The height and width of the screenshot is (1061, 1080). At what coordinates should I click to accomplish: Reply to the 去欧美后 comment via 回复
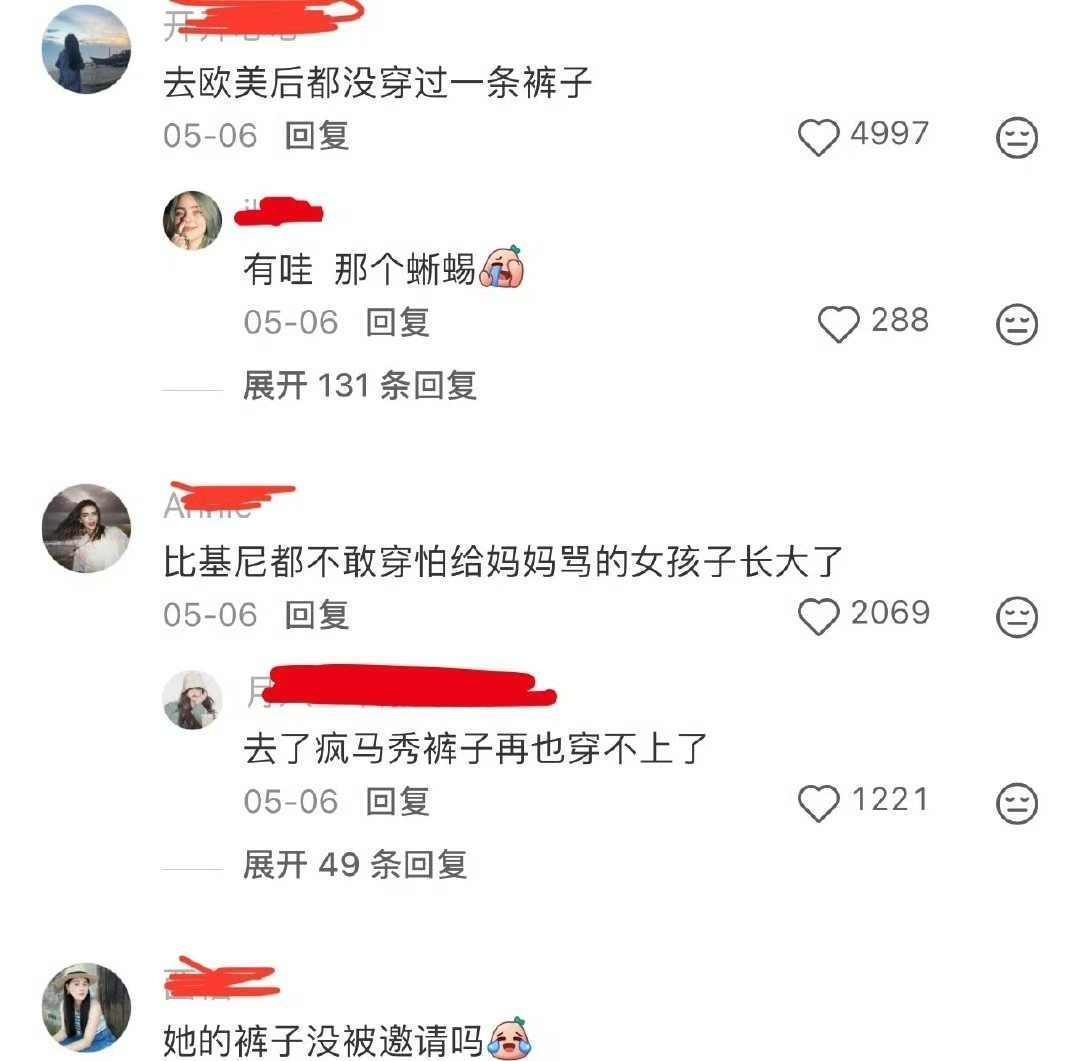pos(317,135)
